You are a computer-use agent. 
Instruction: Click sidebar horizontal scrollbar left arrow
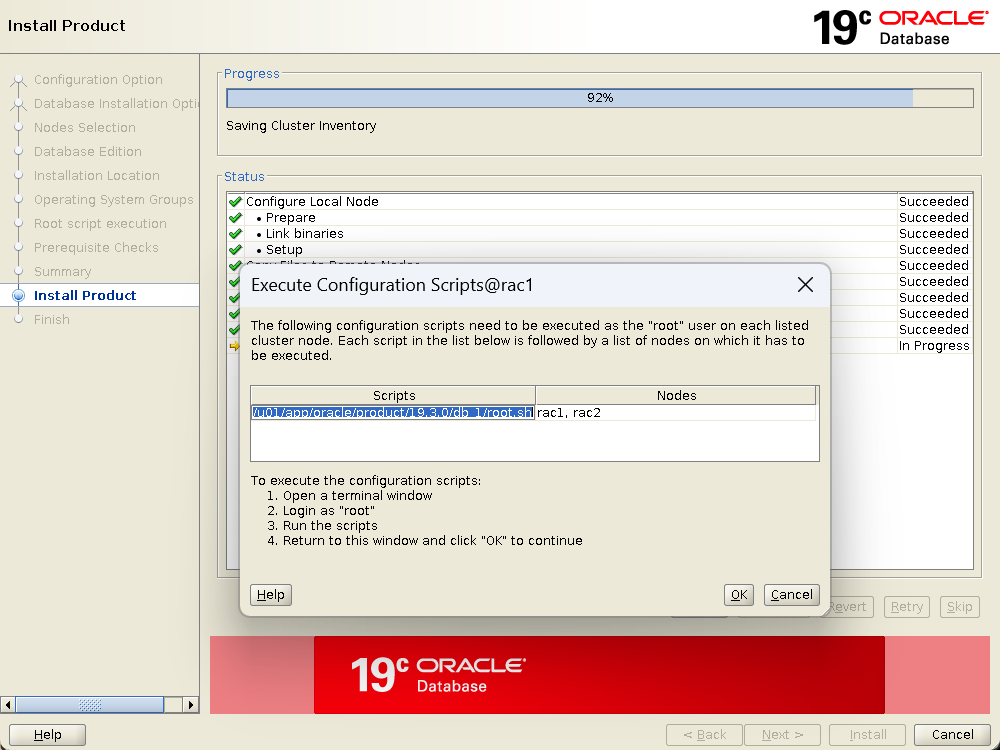click(8, 704)
